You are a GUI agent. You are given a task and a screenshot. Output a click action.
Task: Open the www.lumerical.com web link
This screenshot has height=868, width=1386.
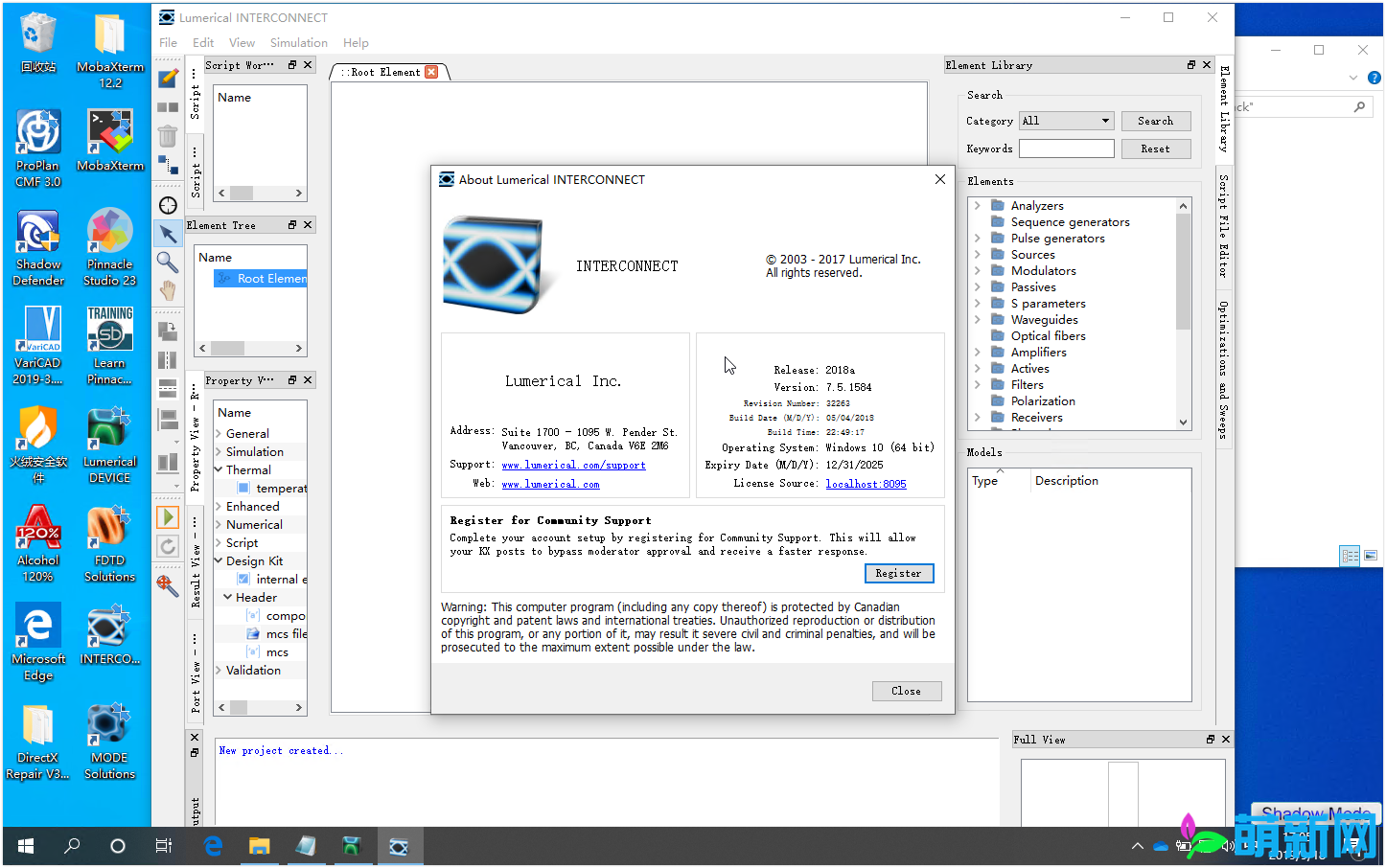[x=550, y=485]
